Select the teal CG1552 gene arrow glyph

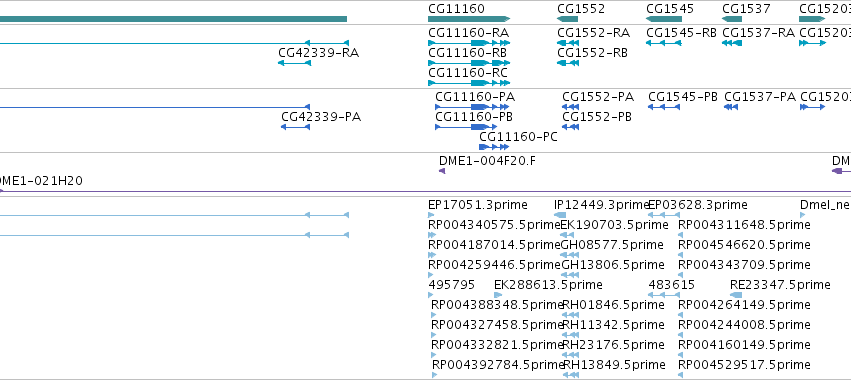coord(567,19)
